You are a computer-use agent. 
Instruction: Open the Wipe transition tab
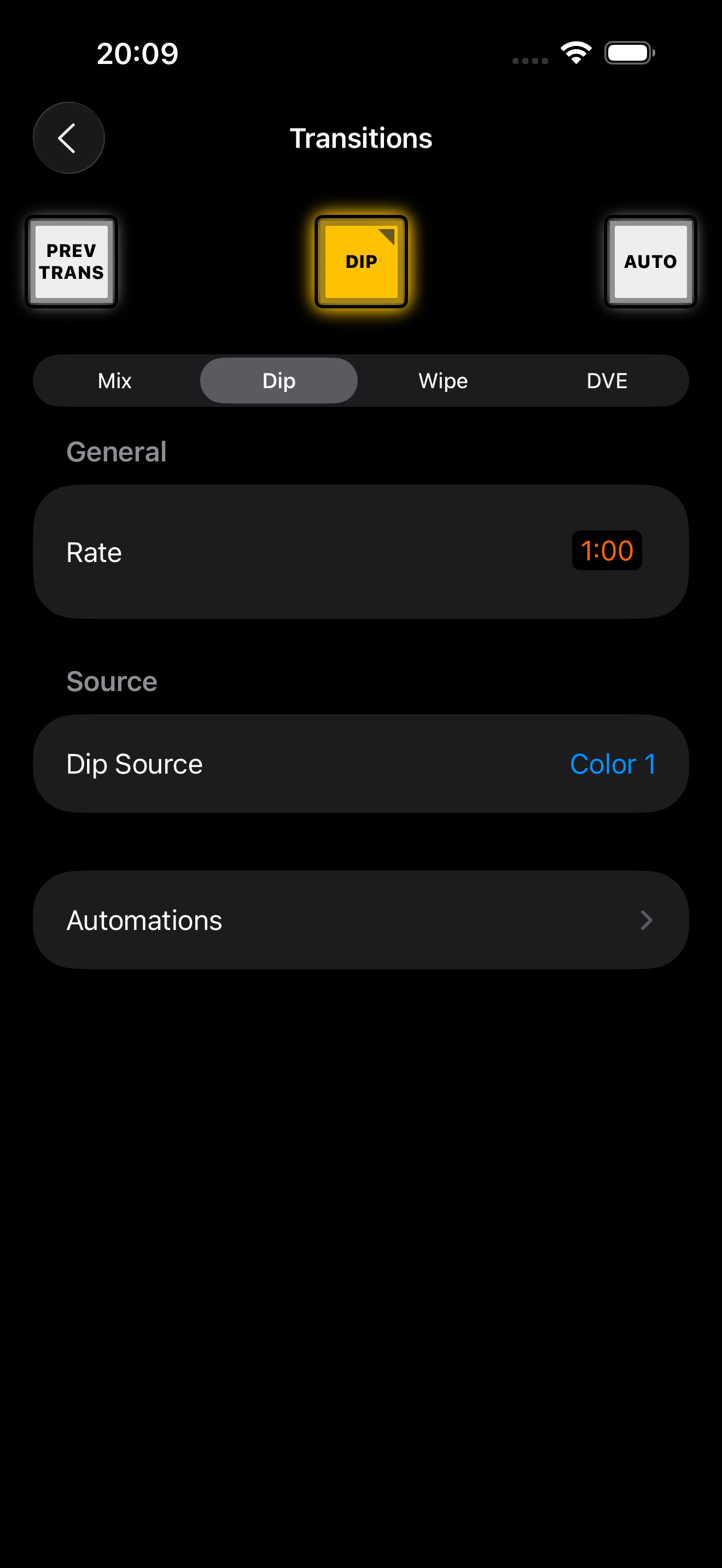(x=443, y=381)
